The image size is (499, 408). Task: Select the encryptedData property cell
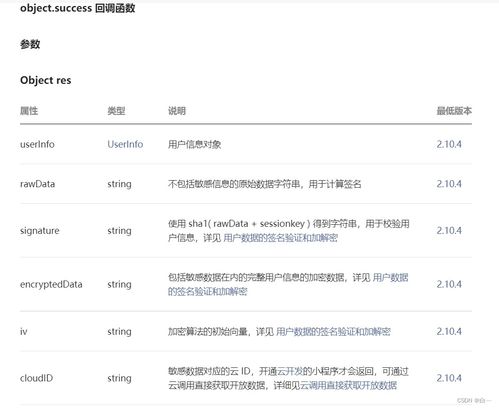51,284
